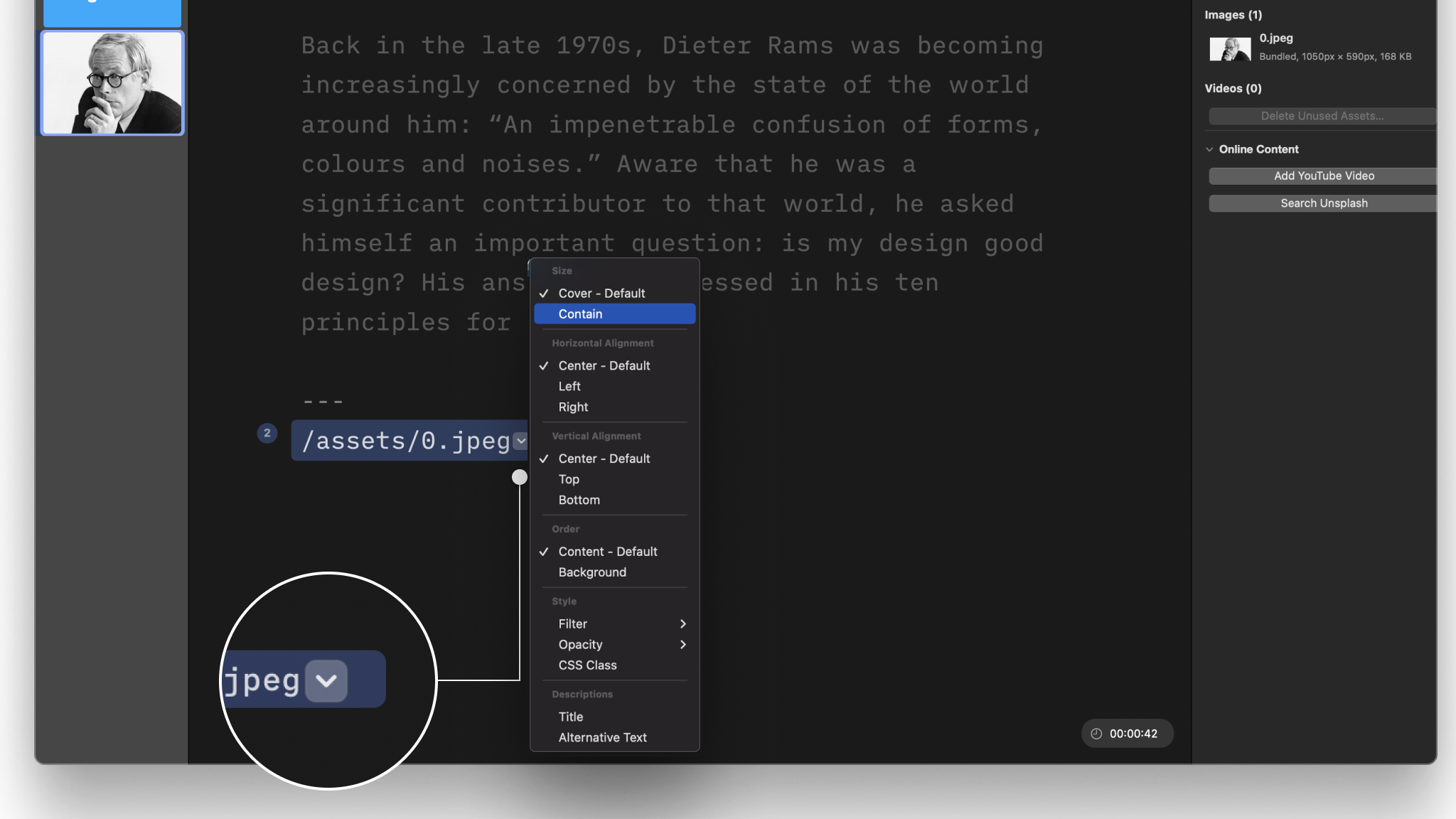The height and width of the screenshot is (819, 1456).
Task: Set image order to "Background"
Action: [591, 572]
